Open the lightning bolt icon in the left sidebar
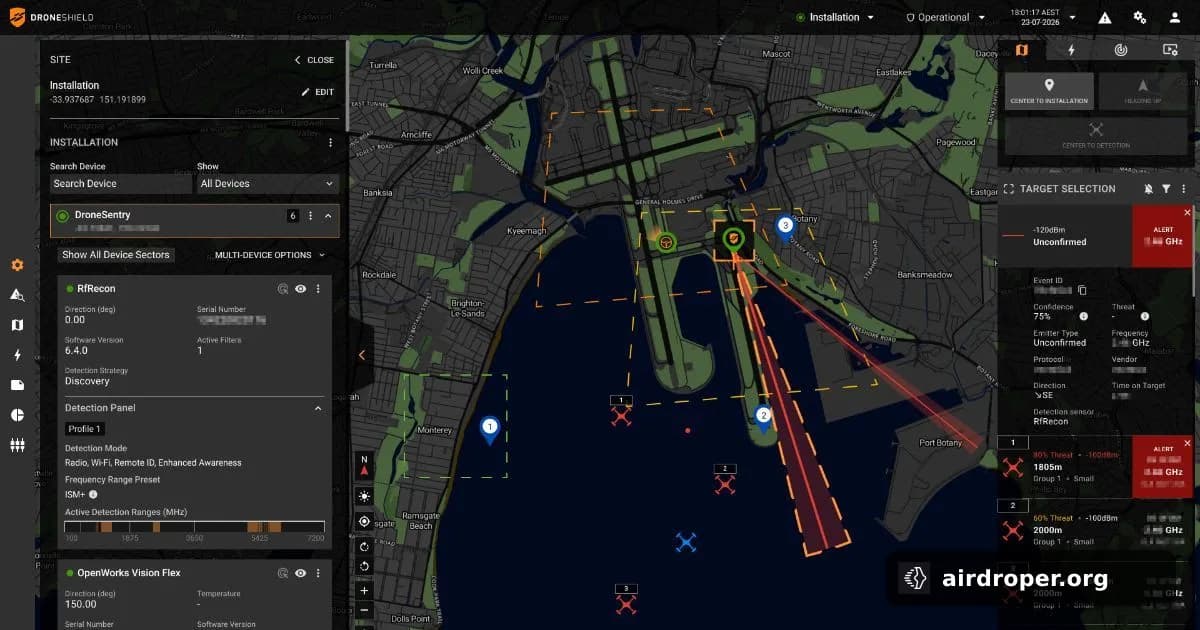Screen dimensions: 1200x630 (17, 355)
